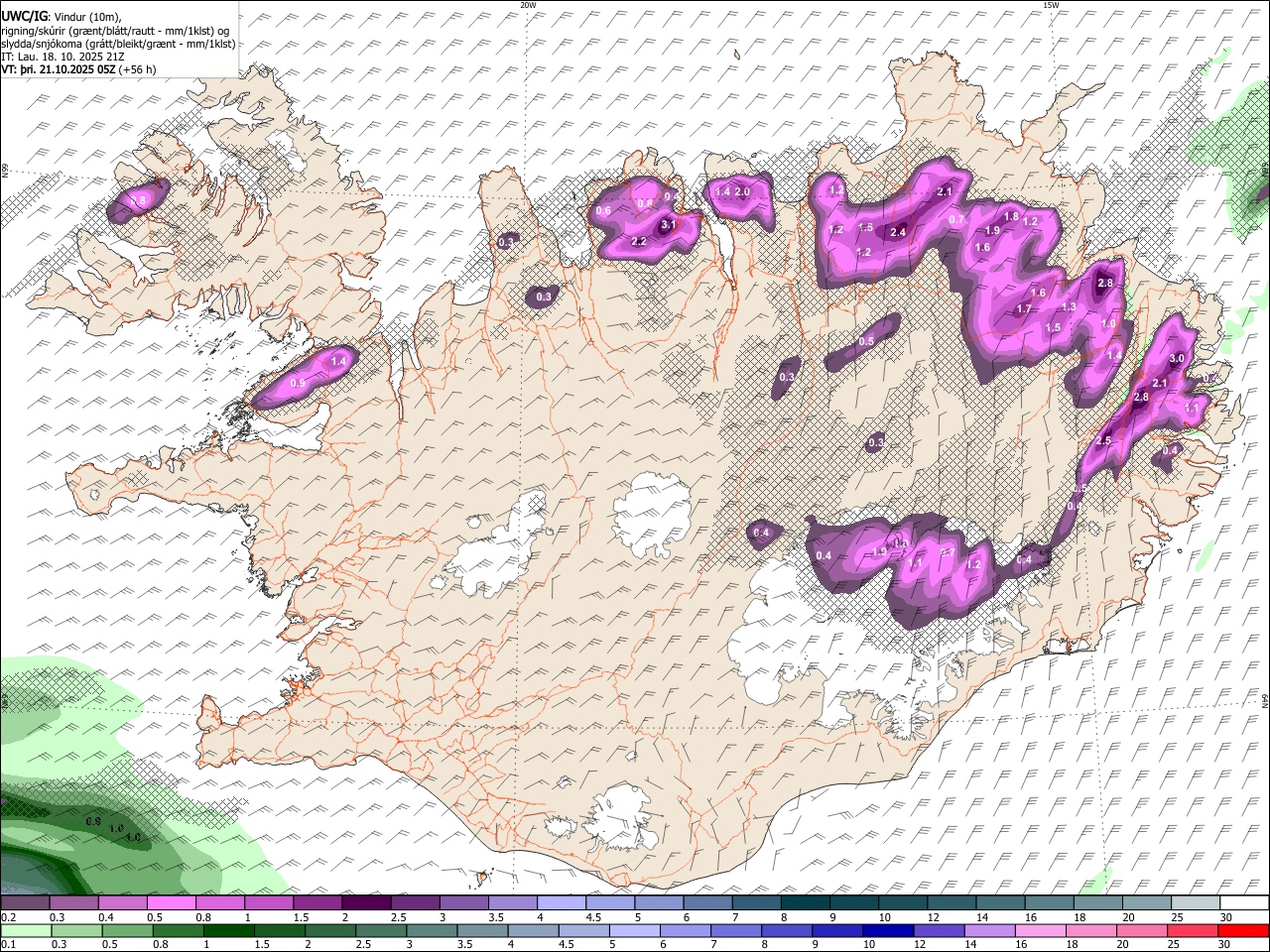Pick the bright red 30 swatch in rain legend
This screenshot has width=1270, height=952.
(x=1243, y=930)
